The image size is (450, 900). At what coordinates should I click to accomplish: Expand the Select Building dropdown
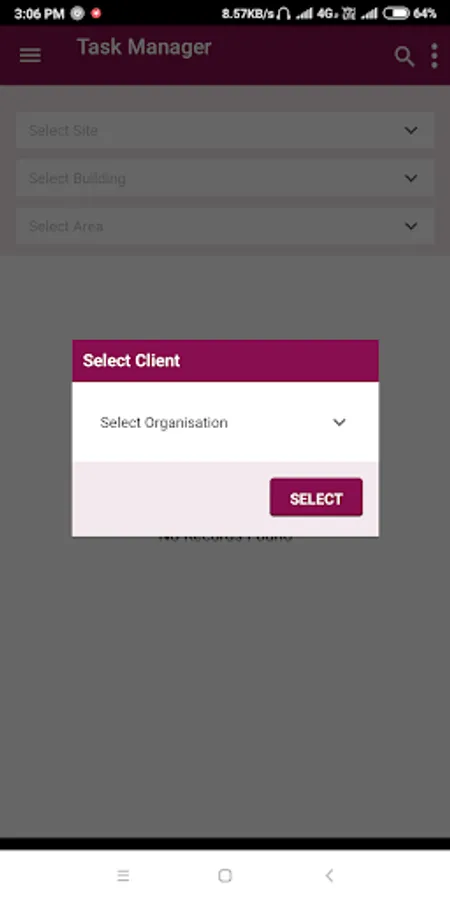pyautogui.click(x=225, y=179)
